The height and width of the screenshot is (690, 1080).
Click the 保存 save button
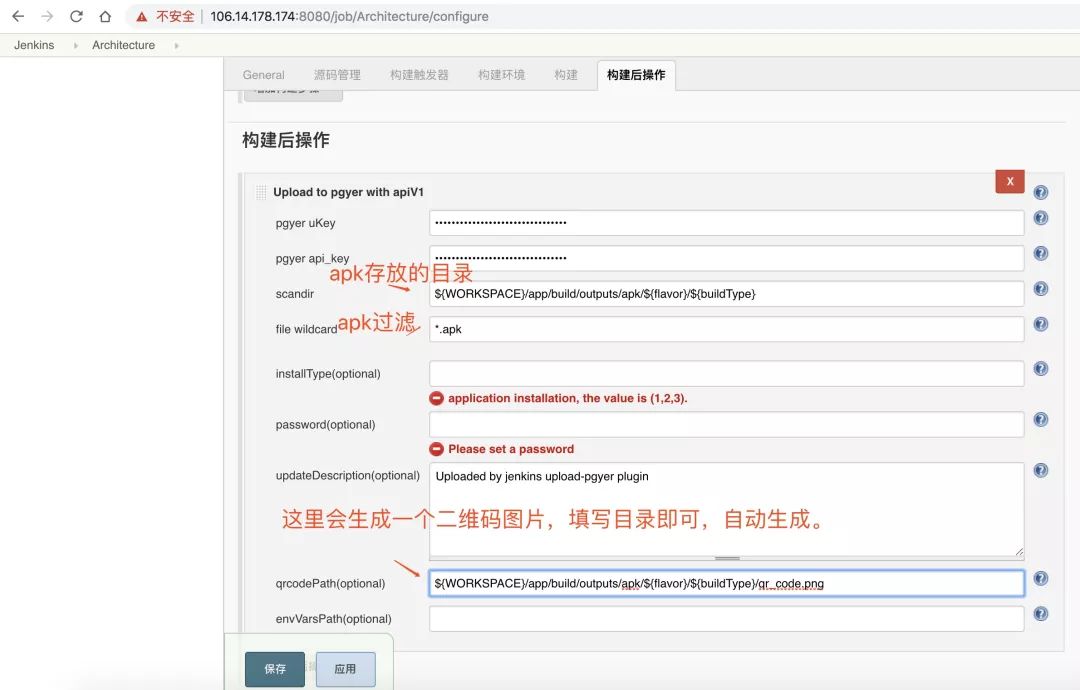coord(275,669)
